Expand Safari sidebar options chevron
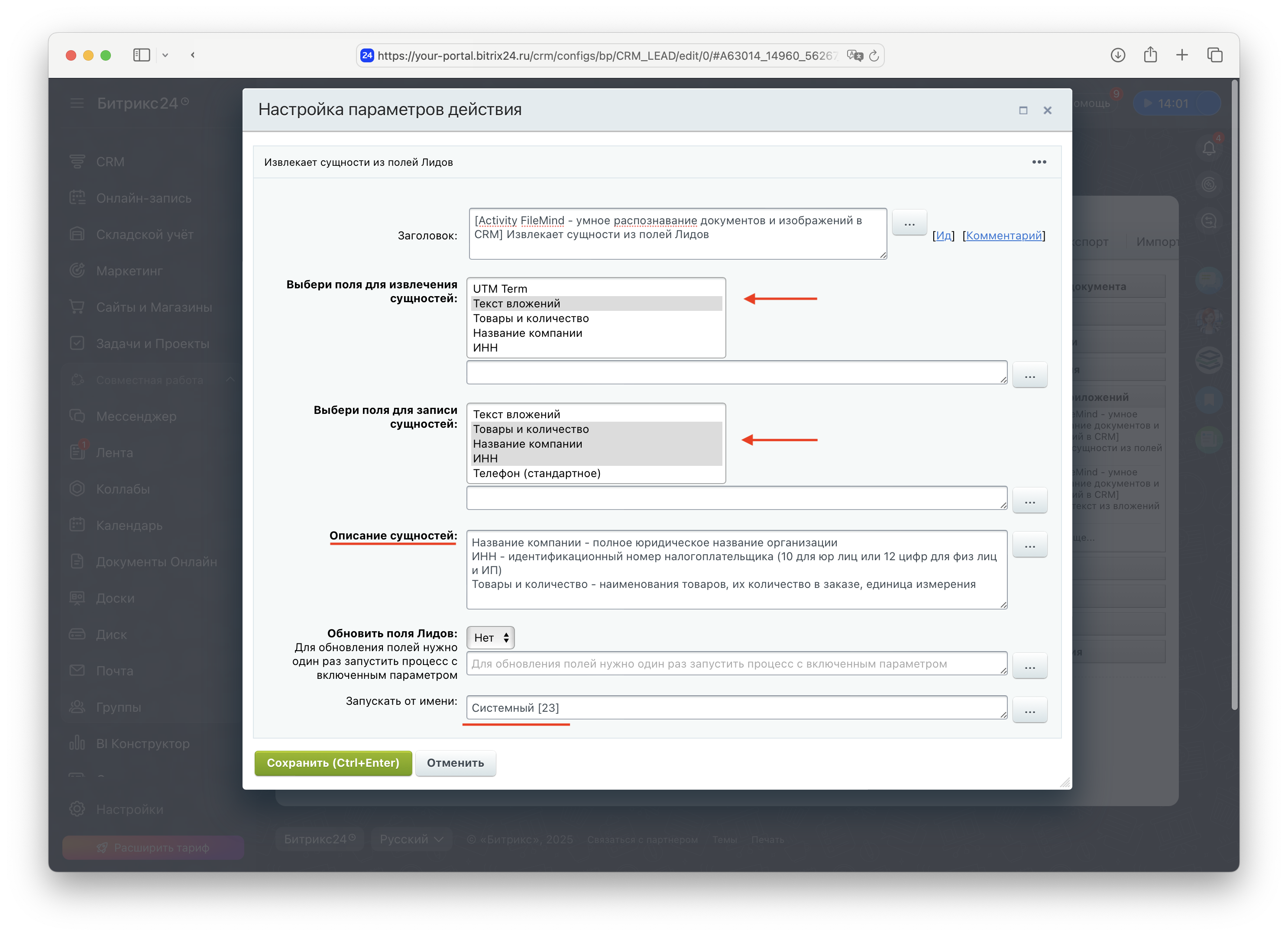 coord(165,55)
